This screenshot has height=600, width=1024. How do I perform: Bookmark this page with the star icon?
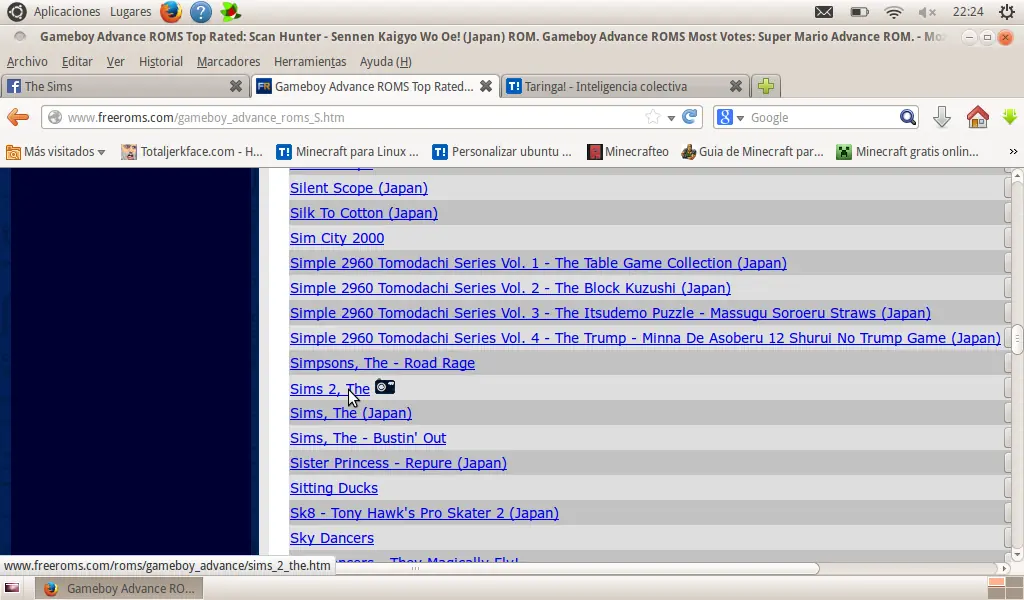tap(652, 118)
